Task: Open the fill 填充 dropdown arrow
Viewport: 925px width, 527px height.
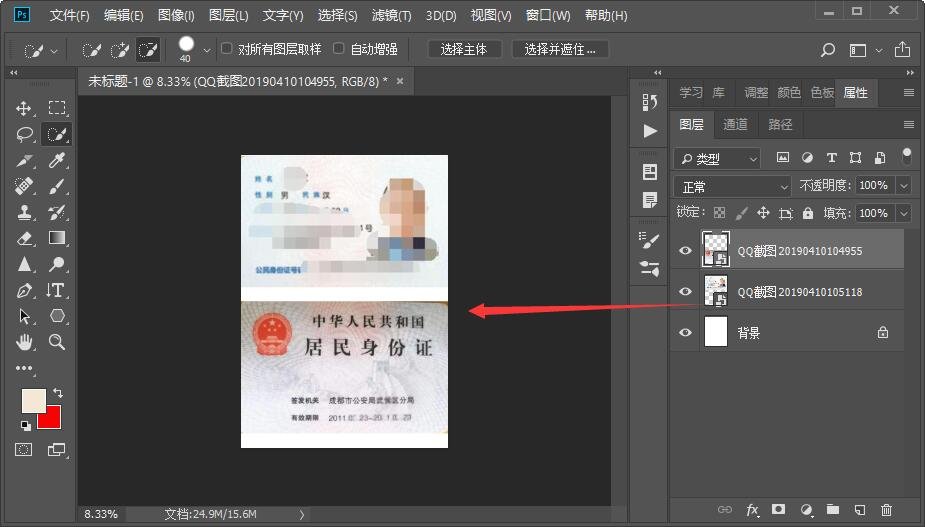Action: (x=904, y=213)
